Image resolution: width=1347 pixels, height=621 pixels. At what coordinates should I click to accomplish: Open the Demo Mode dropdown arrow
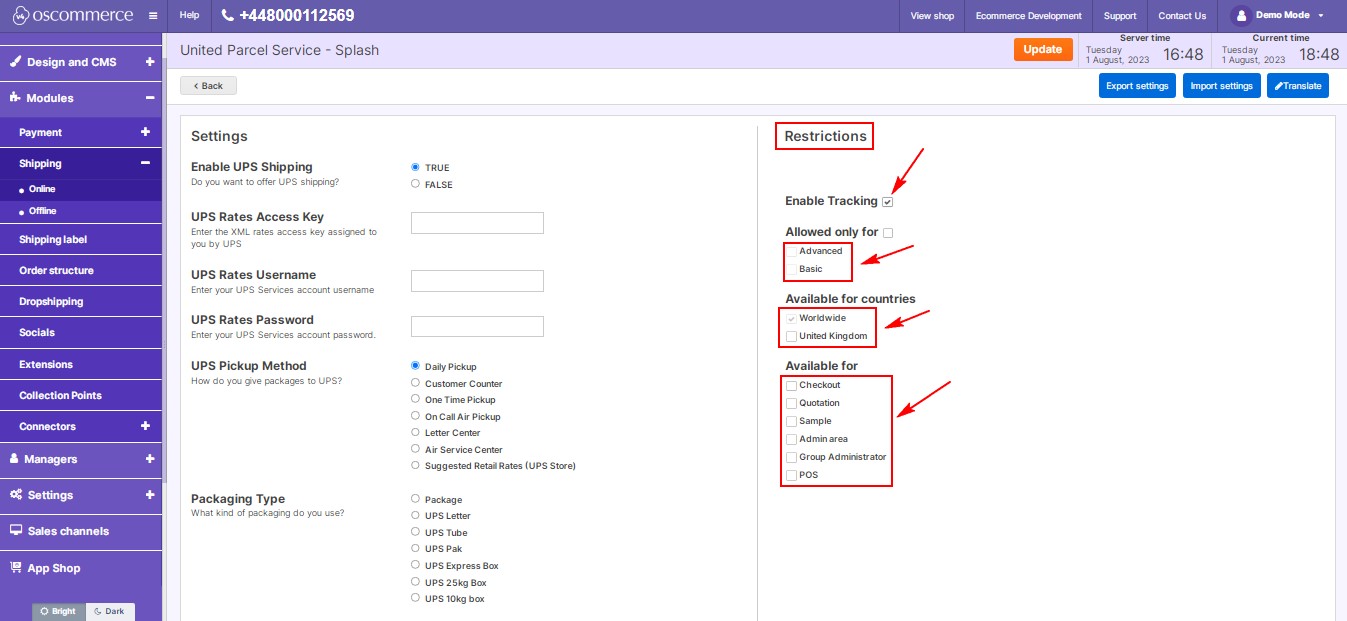1321,16
